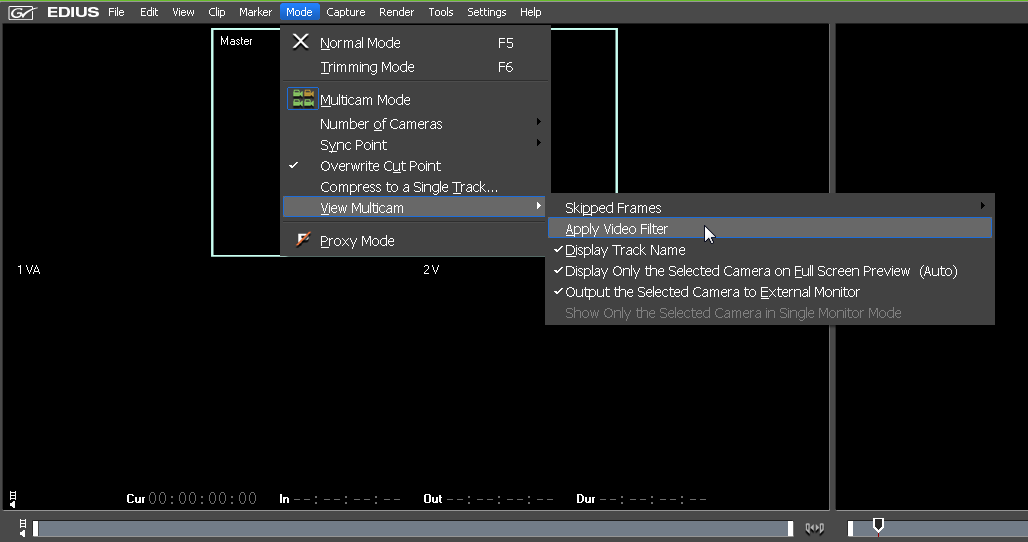This screenshot has width=1028, height=542.
Task: Click the Cur timecode field
Action: (202, 498)
